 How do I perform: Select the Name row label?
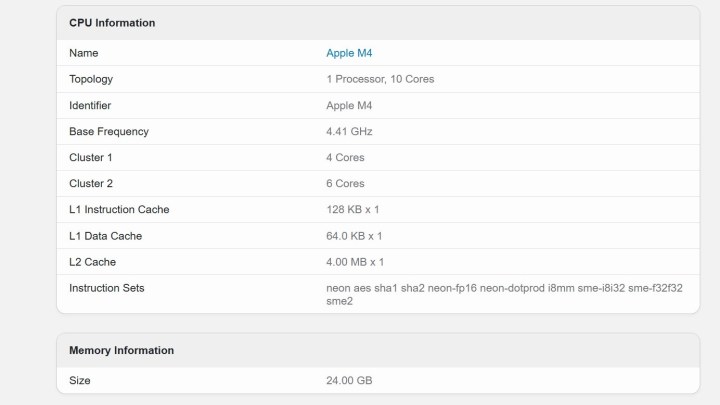click(x=84, y=53)
